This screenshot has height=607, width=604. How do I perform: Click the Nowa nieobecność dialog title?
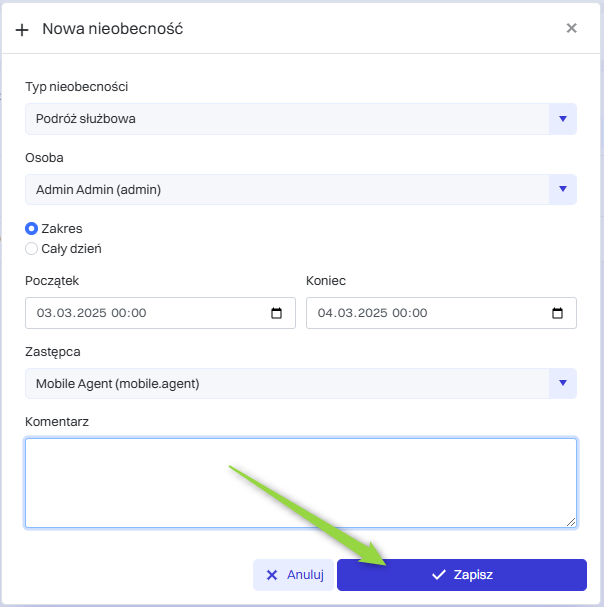click(x=112, y=29)
